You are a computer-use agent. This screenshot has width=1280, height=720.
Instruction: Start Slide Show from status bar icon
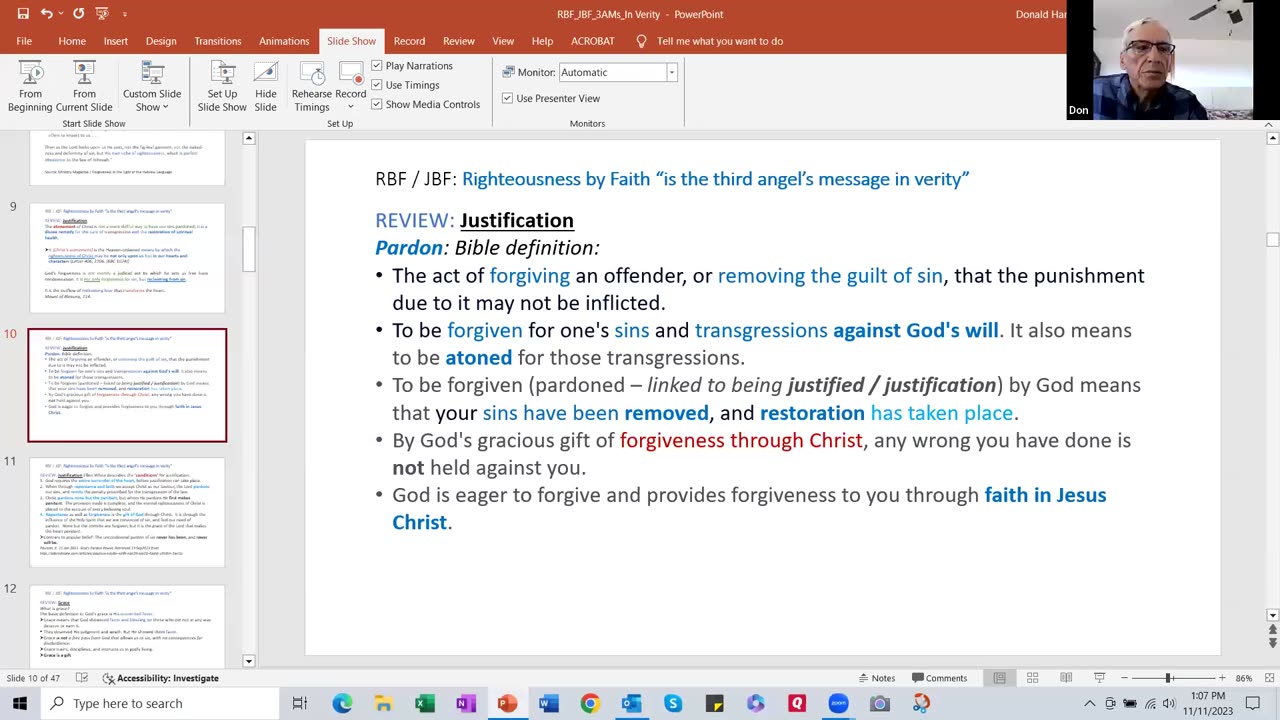click(x=1099, y=678)
